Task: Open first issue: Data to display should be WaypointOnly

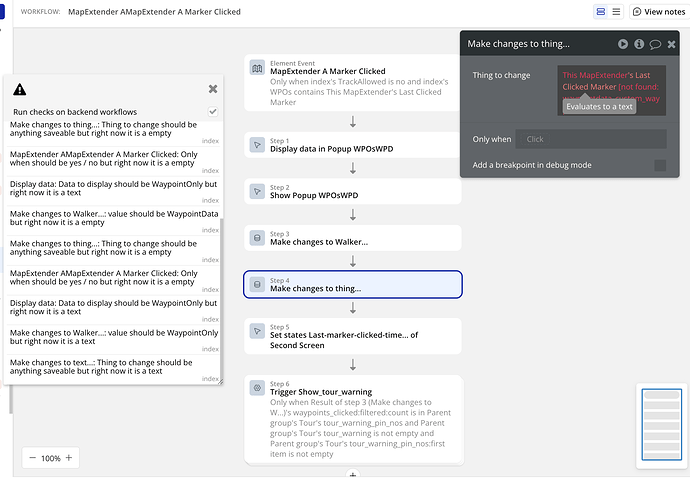Action: 114,191
